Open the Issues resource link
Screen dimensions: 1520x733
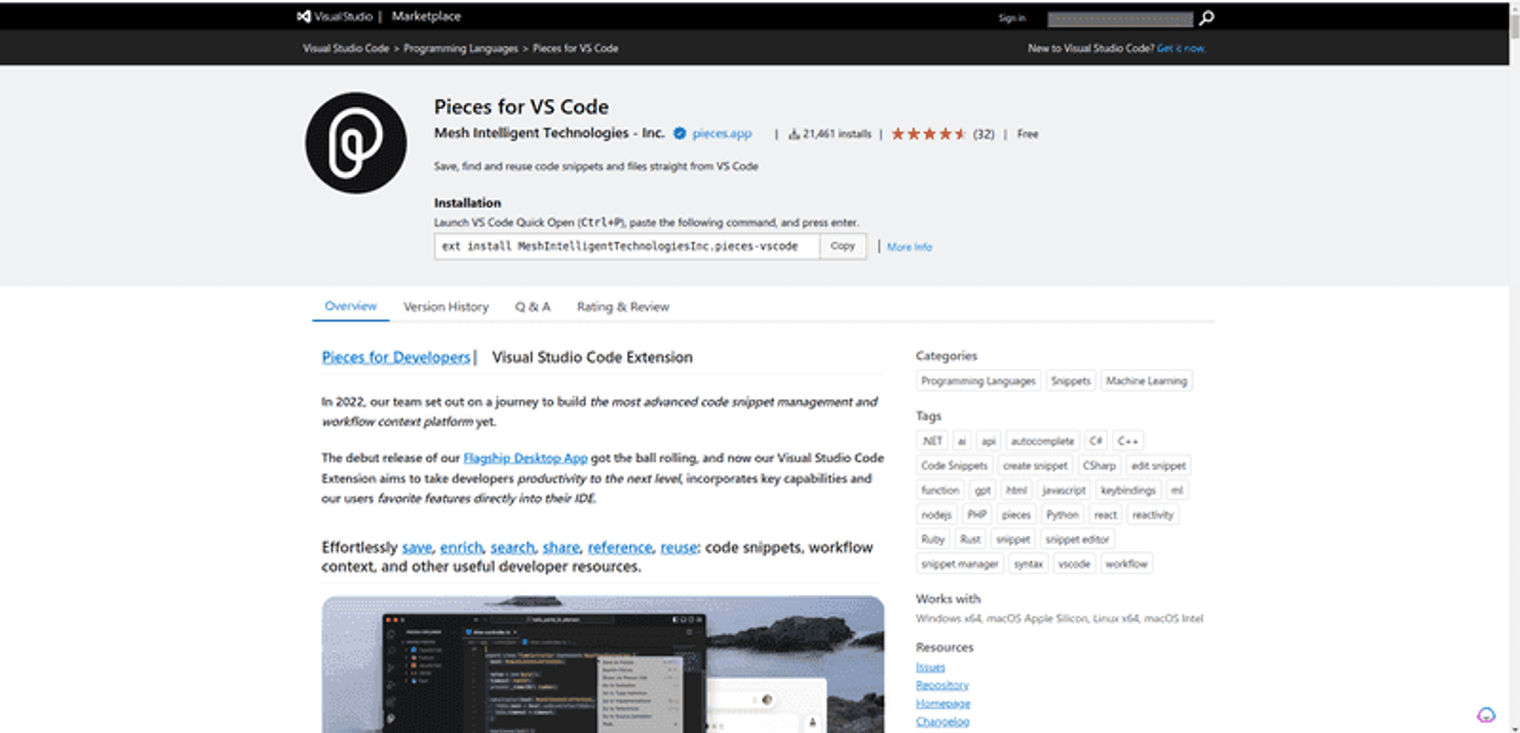pyautogui.click(x=930, y=667)
